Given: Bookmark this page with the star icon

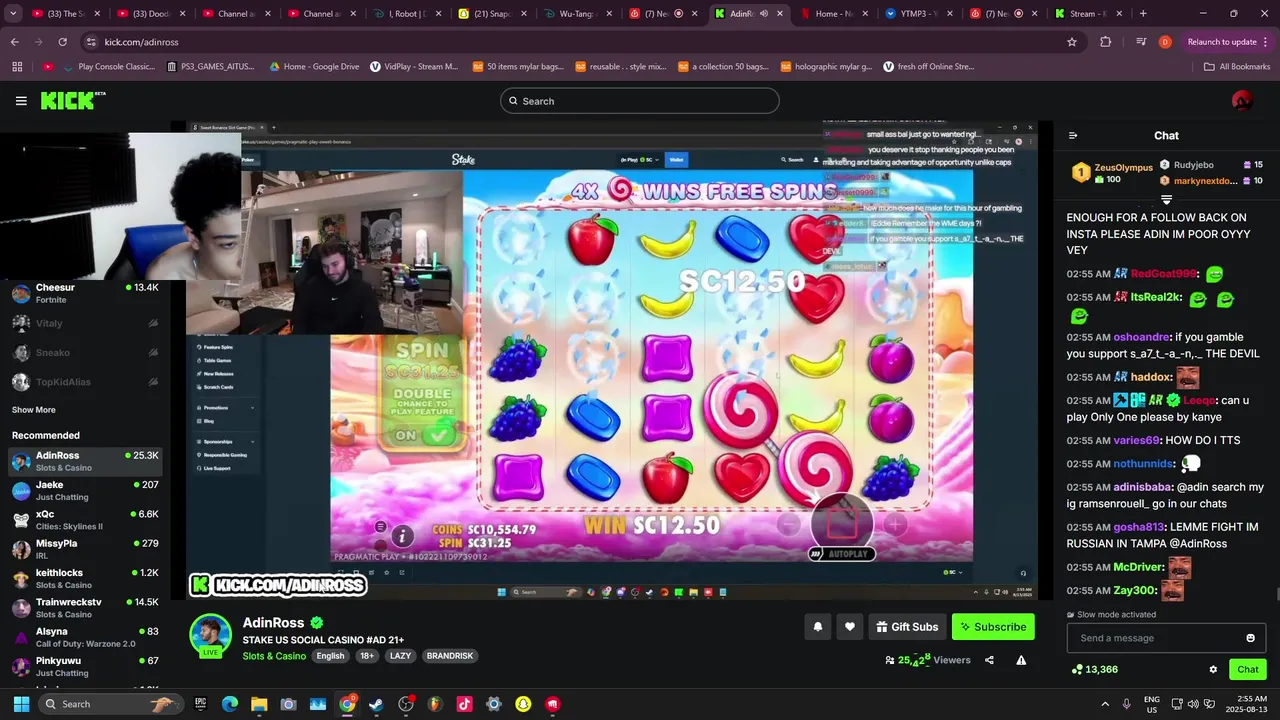Looking at the screenshot, I should 1072,42.
